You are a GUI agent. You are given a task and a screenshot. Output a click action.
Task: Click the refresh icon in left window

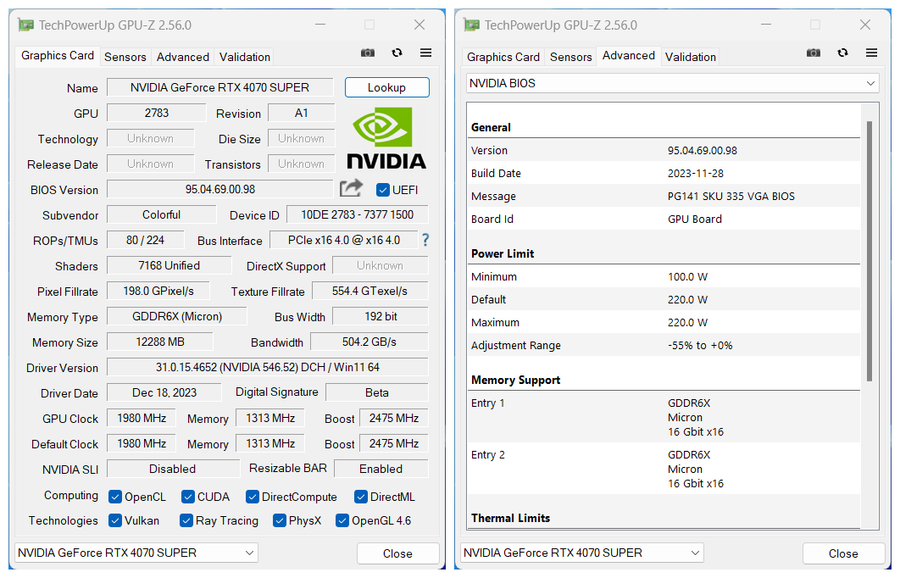pyautogui.click(x=397, y=53)
